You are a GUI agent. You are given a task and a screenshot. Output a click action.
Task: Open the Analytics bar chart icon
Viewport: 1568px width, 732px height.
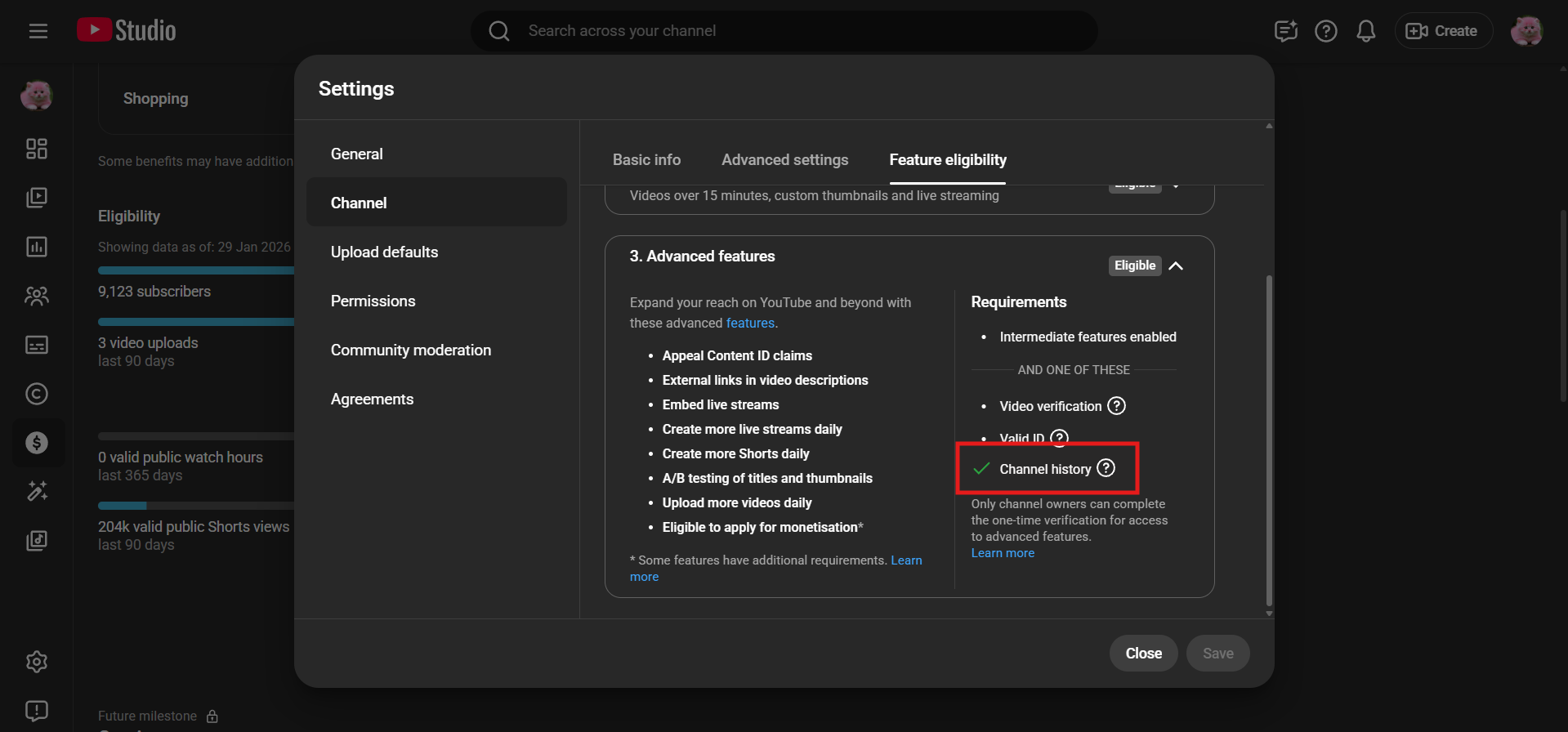pos(37,247)
